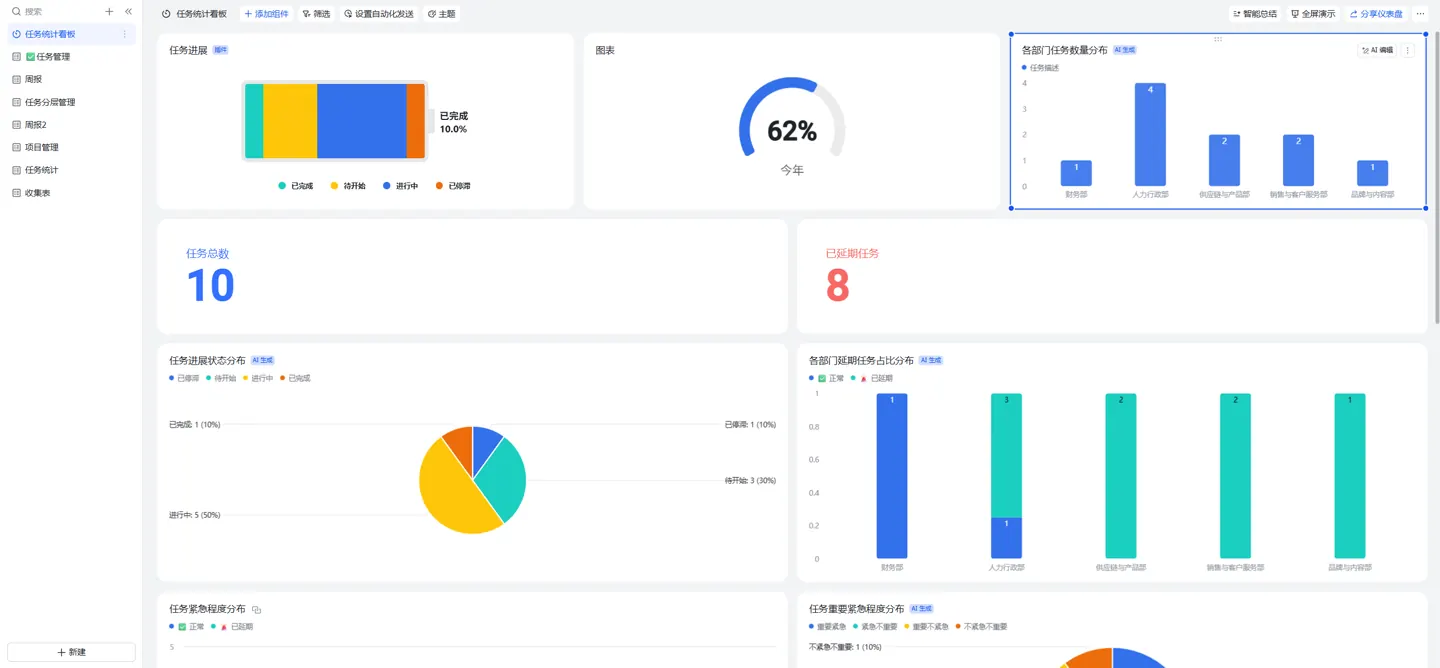Screen dimensions: 1440x668
Task: Click the table icon beside 周报2
Action: click(x=16, y=125)
